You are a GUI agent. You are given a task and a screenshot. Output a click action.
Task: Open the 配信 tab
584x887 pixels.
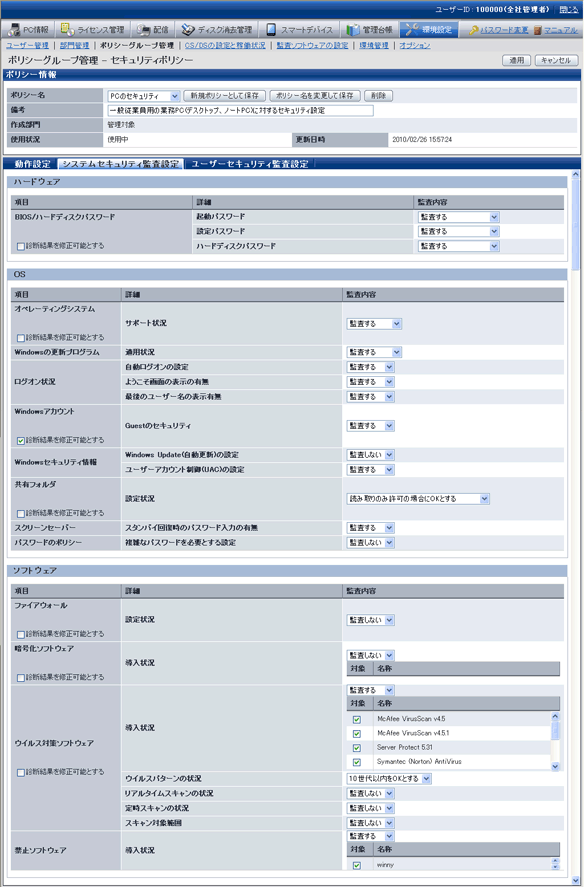[153, 29]
